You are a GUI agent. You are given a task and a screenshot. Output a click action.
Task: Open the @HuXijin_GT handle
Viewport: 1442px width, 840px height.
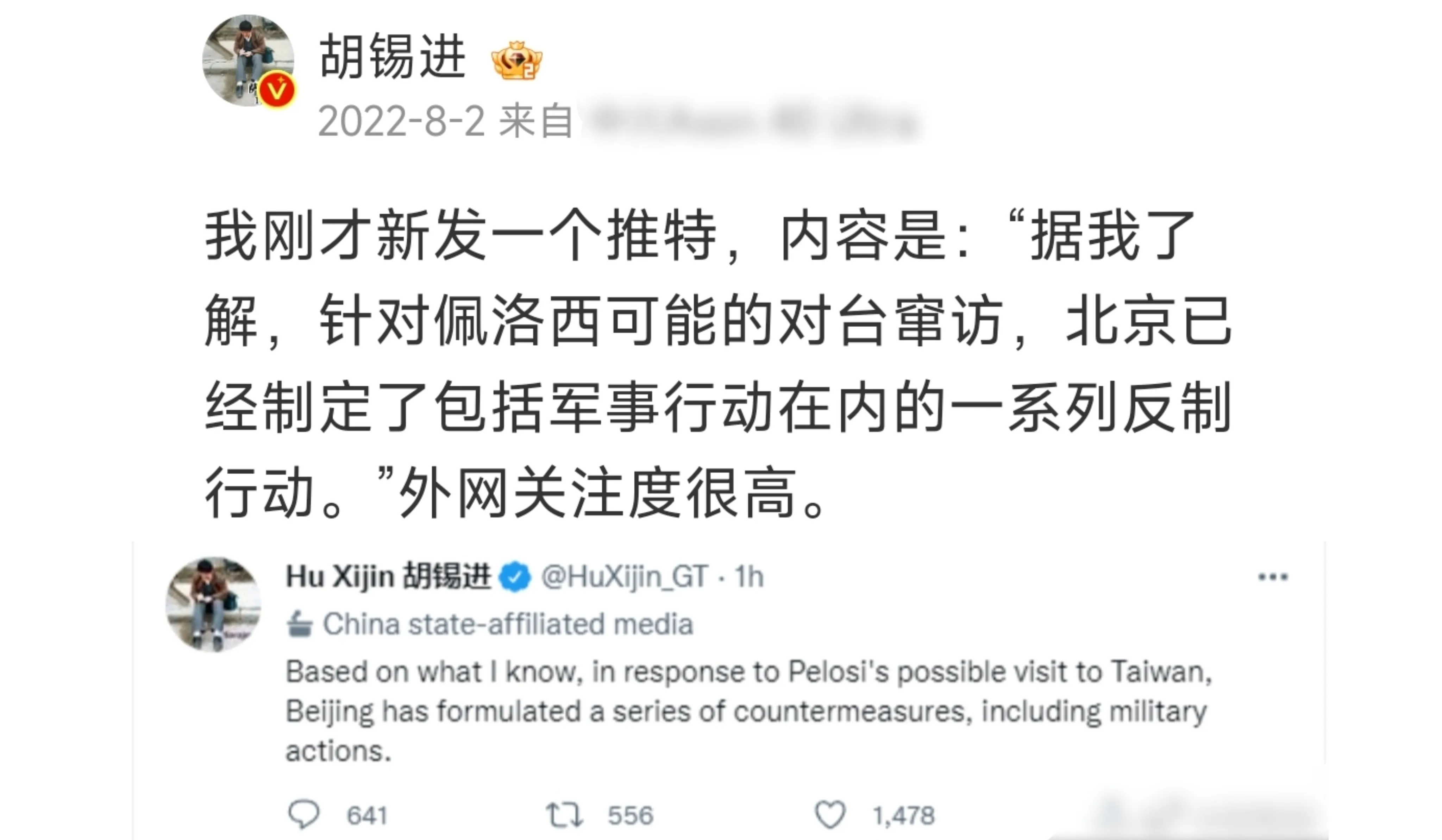click(624, 577)
